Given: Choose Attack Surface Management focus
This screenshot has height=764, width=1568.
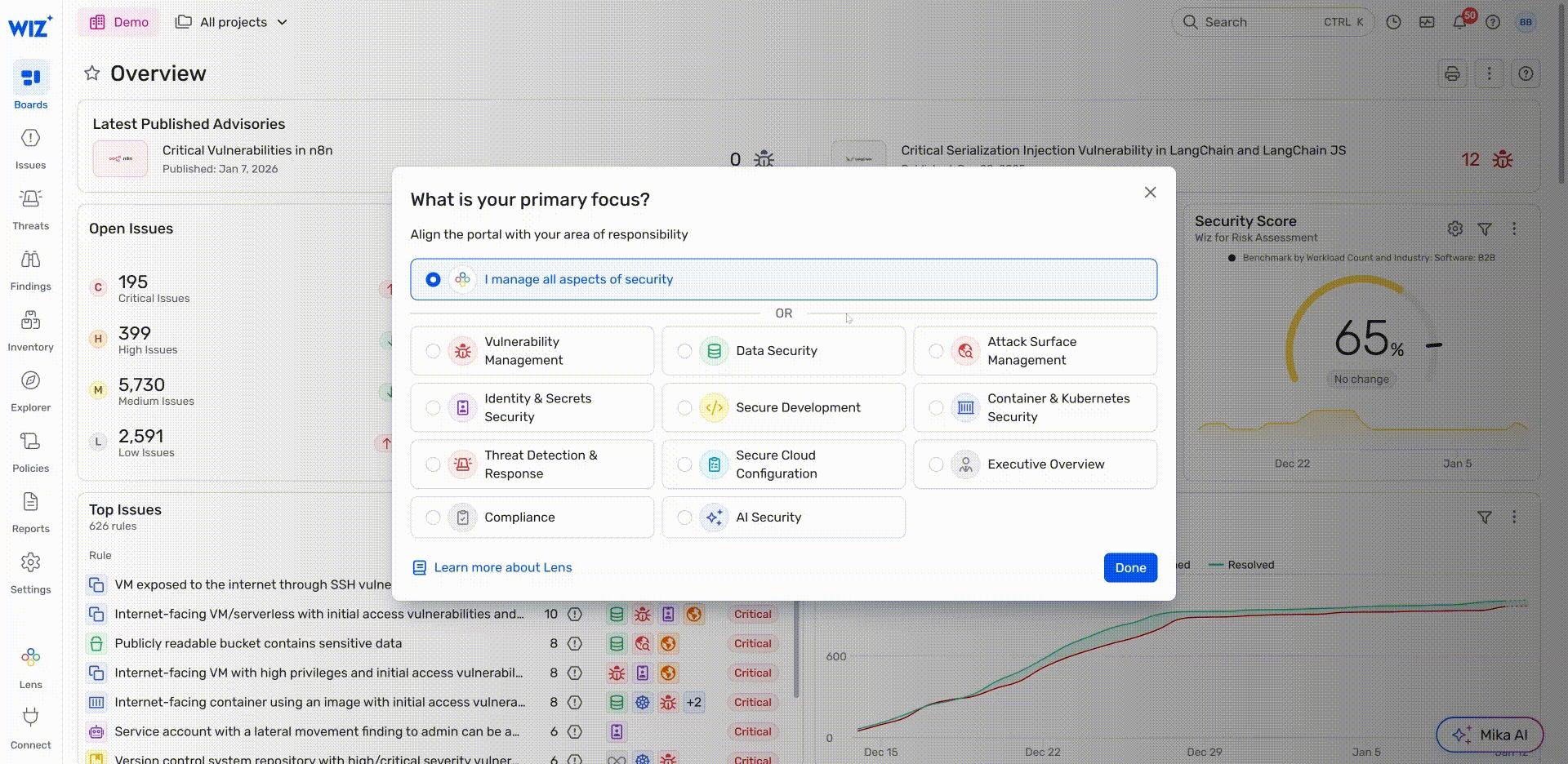Looking at the screenshot, I should [x=1035, y=351].
